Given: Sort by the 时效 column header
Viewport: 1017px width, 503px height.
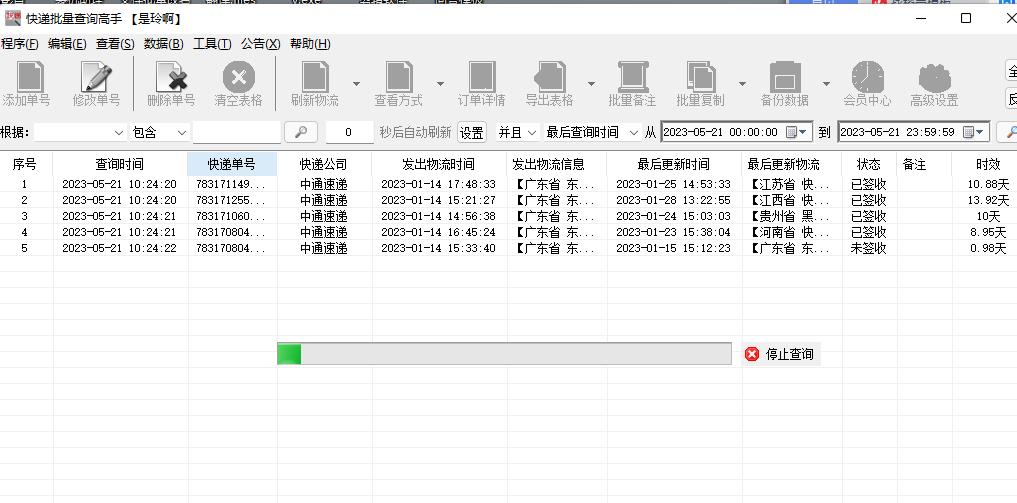Looking at the screenshot, I should [x=988, y=164].
